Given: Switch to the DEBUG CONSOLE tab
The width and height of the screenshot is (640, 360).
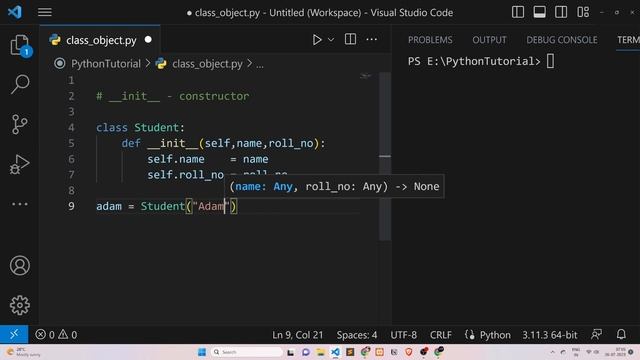Looking at the screenshot, I should point(562,40).
